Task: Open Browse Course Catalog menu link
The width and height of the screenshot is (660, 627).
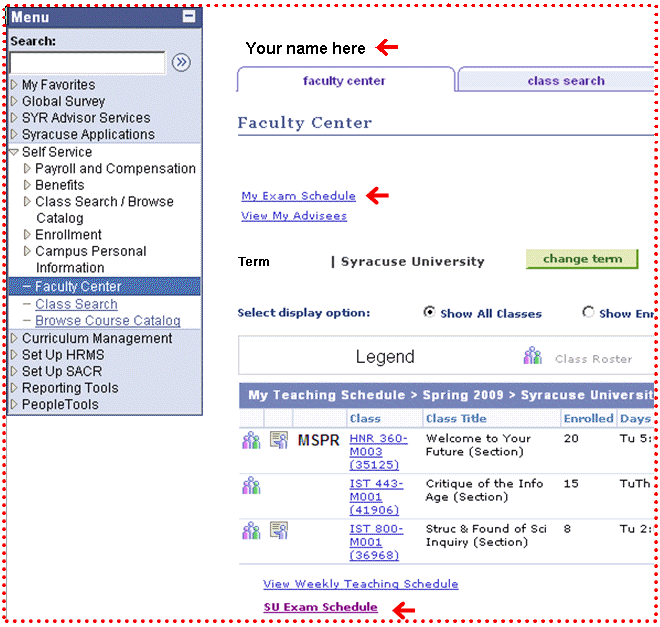Action: [x=108, y=321]
